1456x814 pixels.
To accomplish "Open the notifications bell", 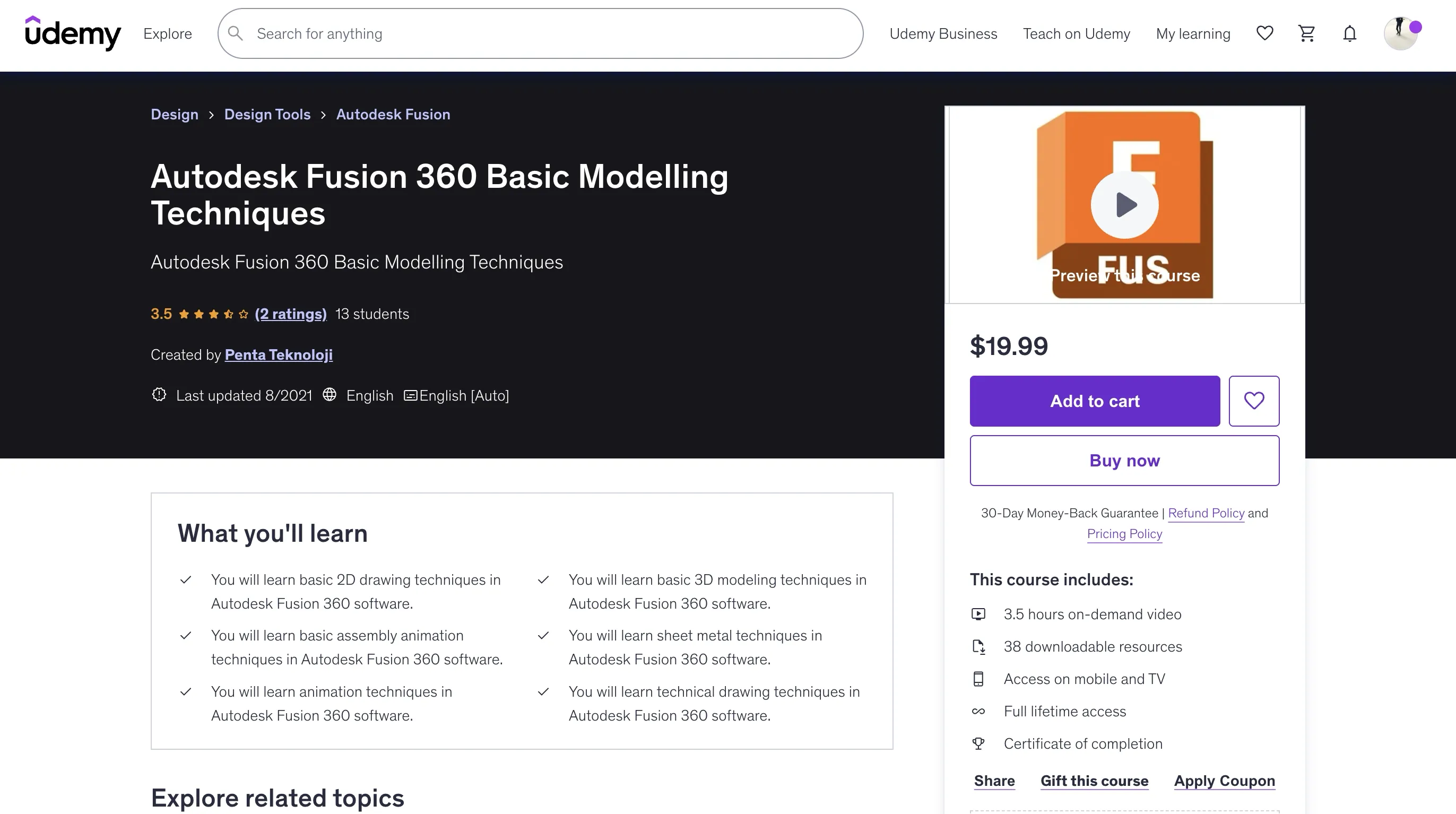I will [x=1350, y=34].
